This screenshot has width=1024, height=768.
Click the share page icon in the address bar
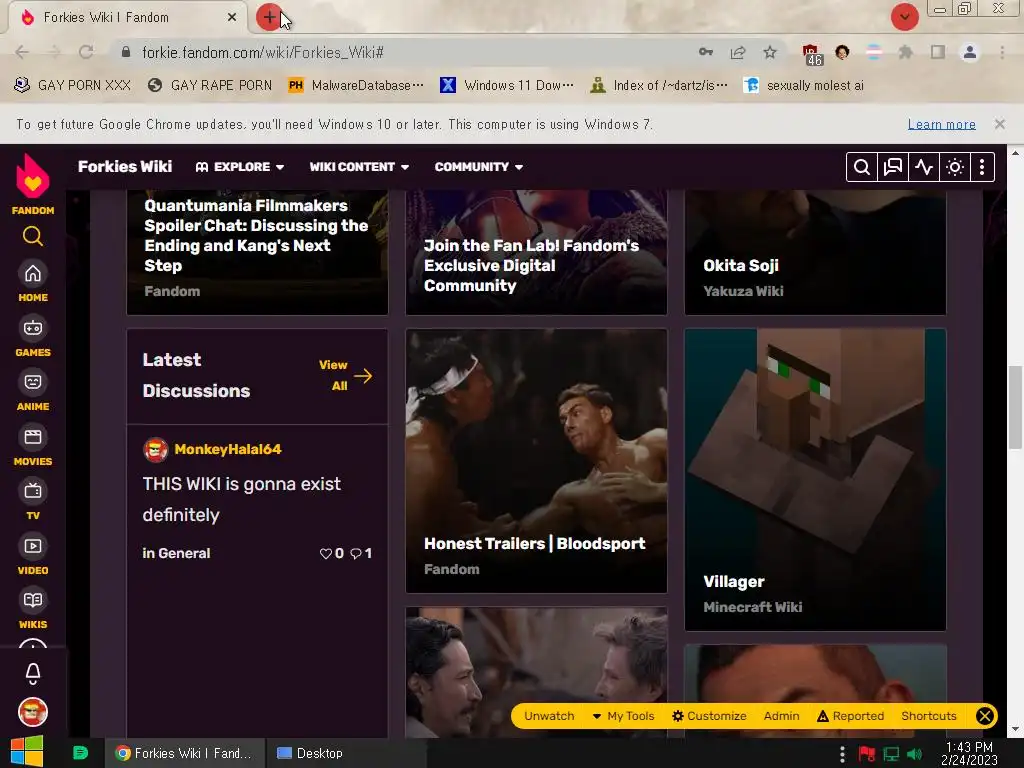pos(738,52)
